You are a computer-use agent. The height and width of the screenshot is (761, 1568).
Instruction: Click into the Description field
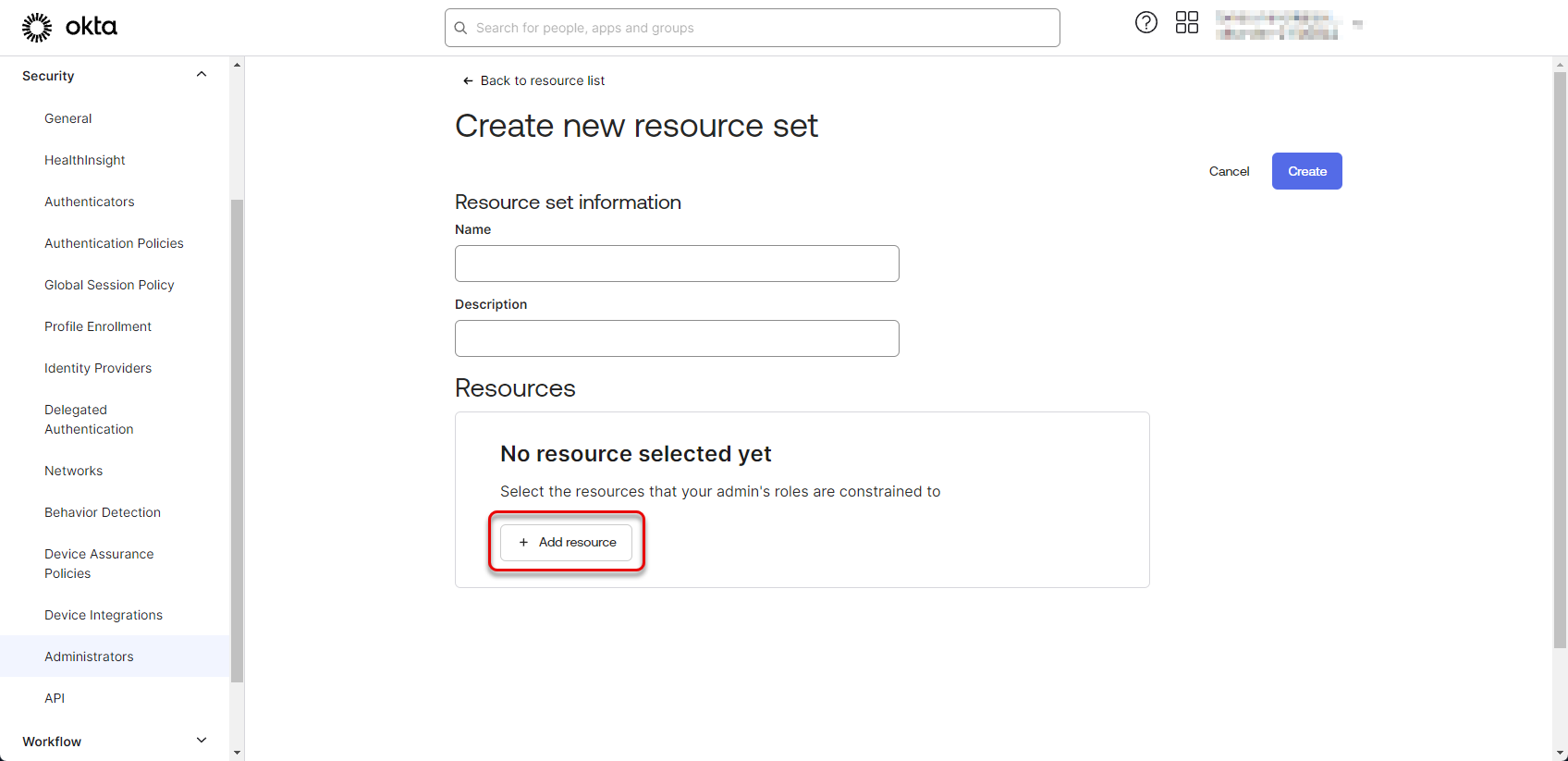coord(677,338)
